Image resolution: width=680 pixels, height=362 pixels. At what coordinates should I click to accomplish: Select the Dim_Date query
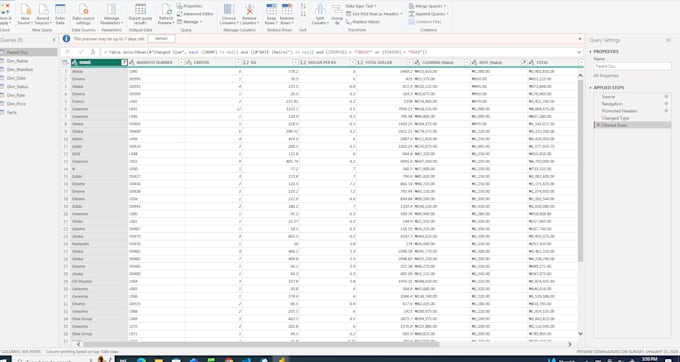pyautogui.click(x=16, y=78)
